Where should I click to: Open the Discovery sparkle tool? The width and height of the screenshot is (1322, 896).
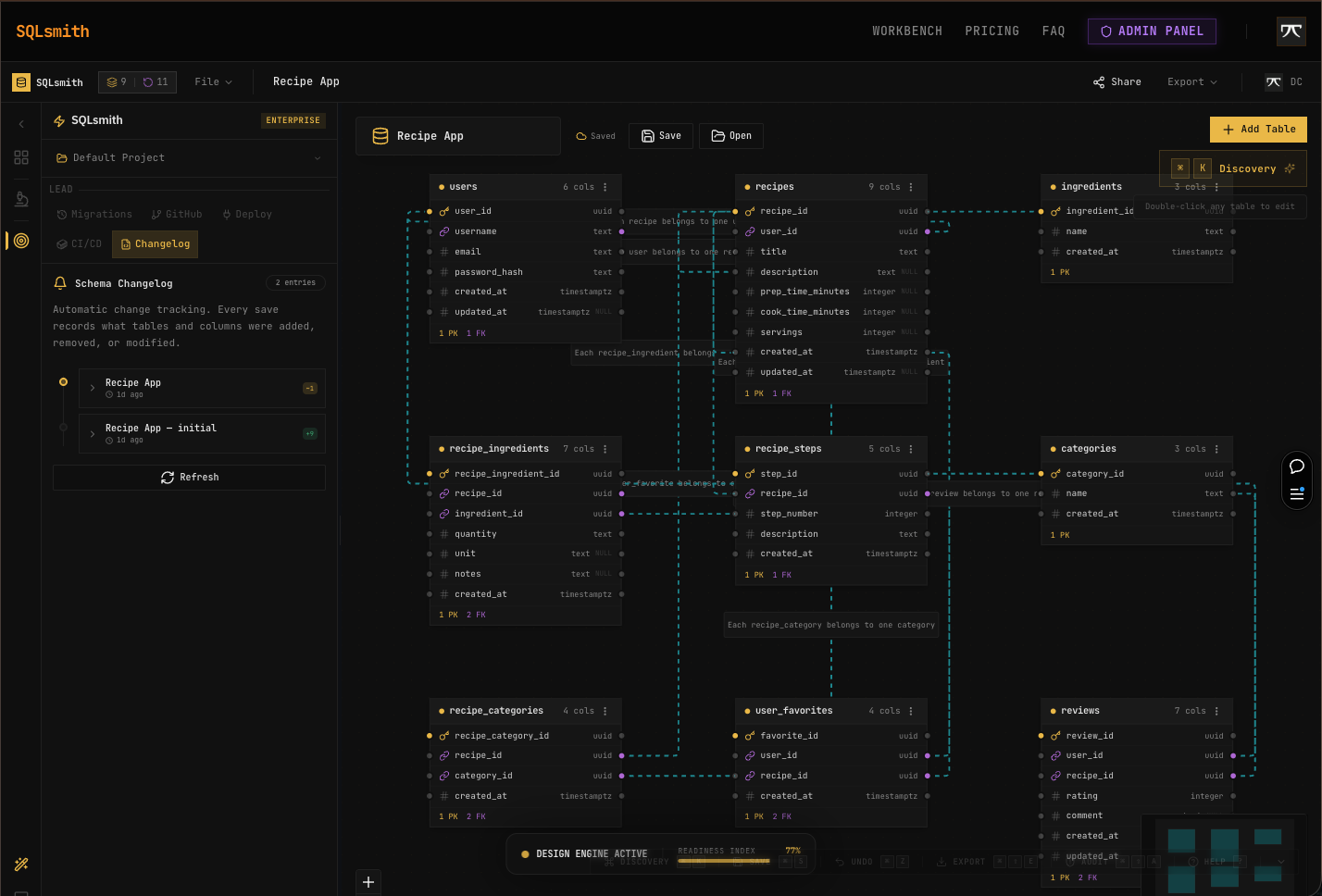coord(1249,168)
